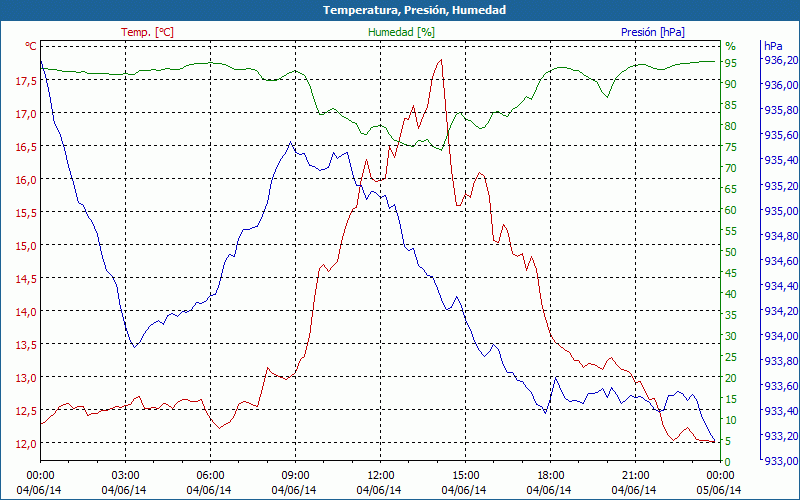Click the '933,60' pressure axis value
This screenshot has width=800, height=500.
coord(780,386)
